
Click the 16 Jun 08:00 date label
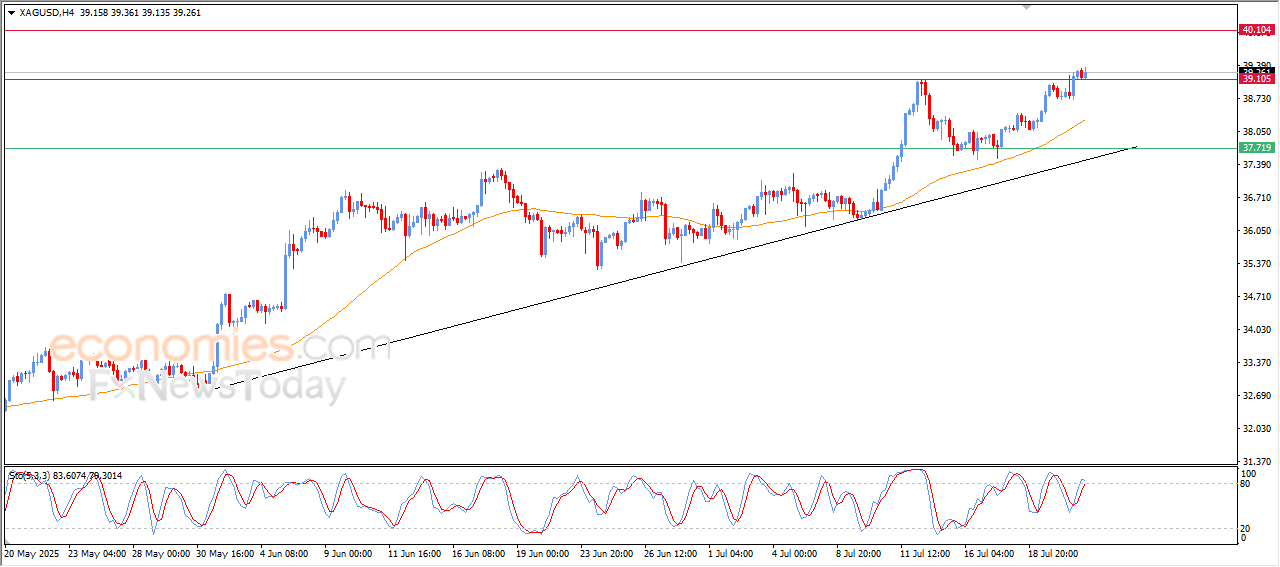tap(481, 552)
